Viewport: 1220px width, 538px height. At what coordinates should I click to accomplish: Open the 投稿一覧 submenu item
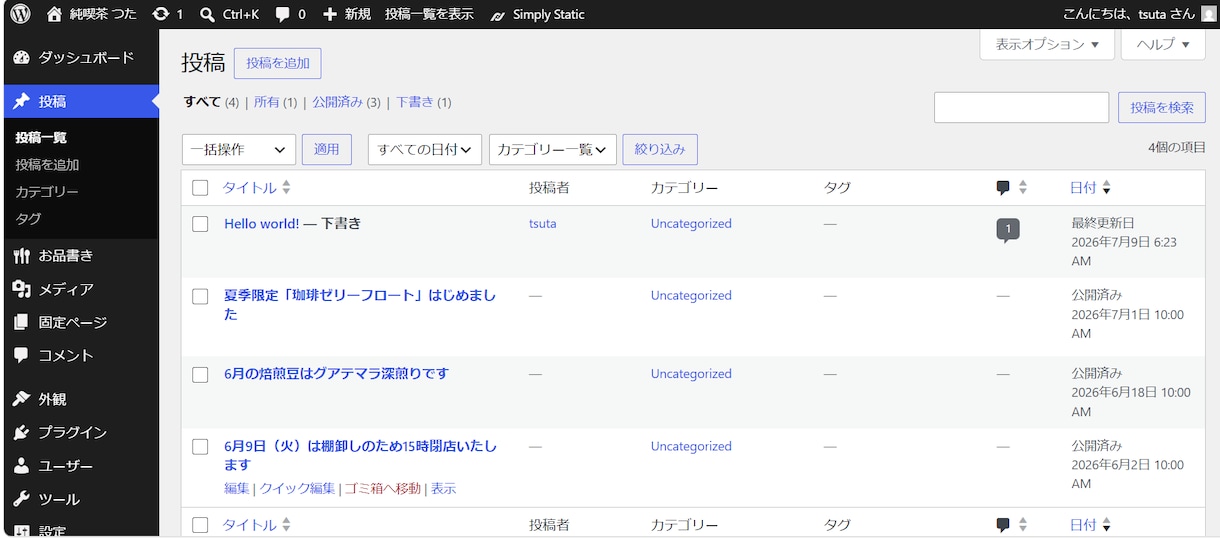tap(41, 138)
